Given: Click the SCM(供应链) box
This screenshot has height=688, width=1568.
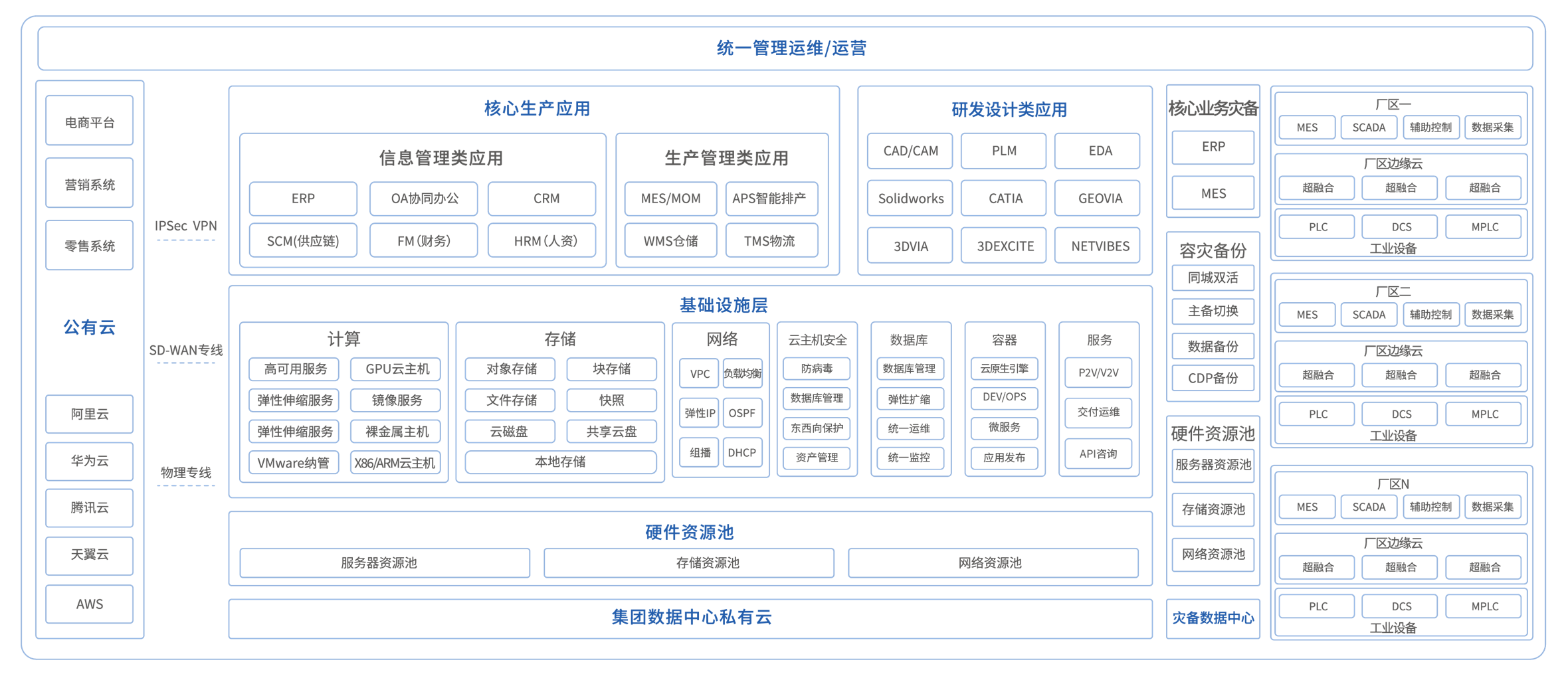Looking at the screenshot, I should [x=303, y=240].
